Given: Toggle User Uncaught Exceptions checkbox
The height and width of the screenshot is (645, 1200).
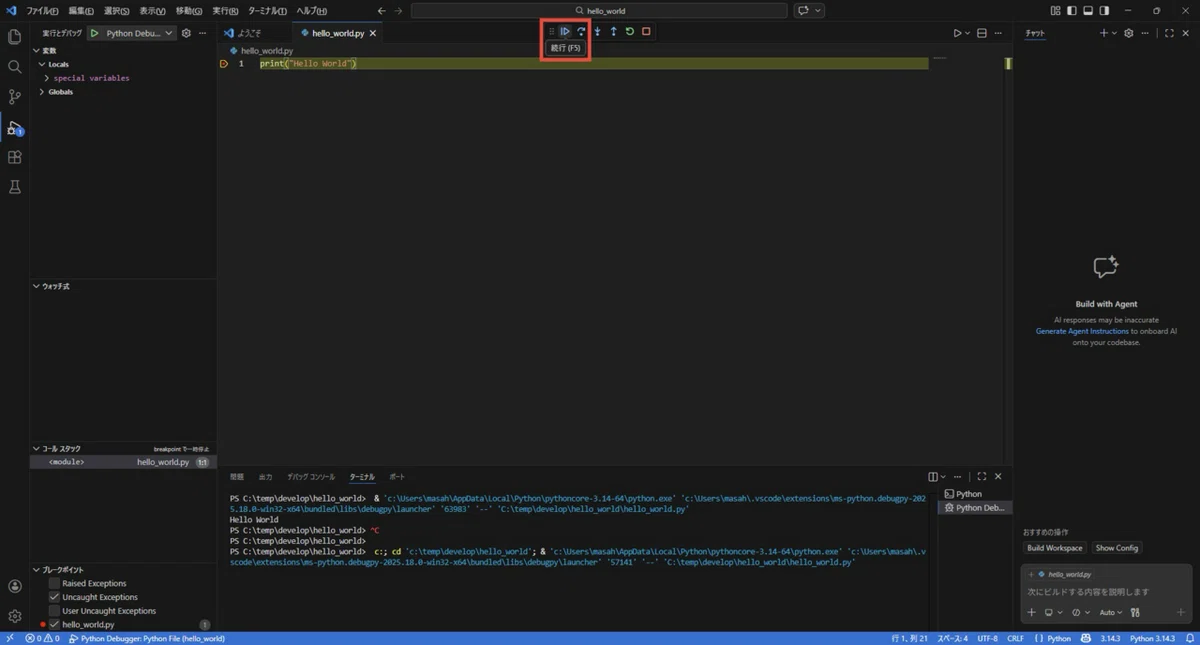Looking at the screenshot, I should click(54, 611).
